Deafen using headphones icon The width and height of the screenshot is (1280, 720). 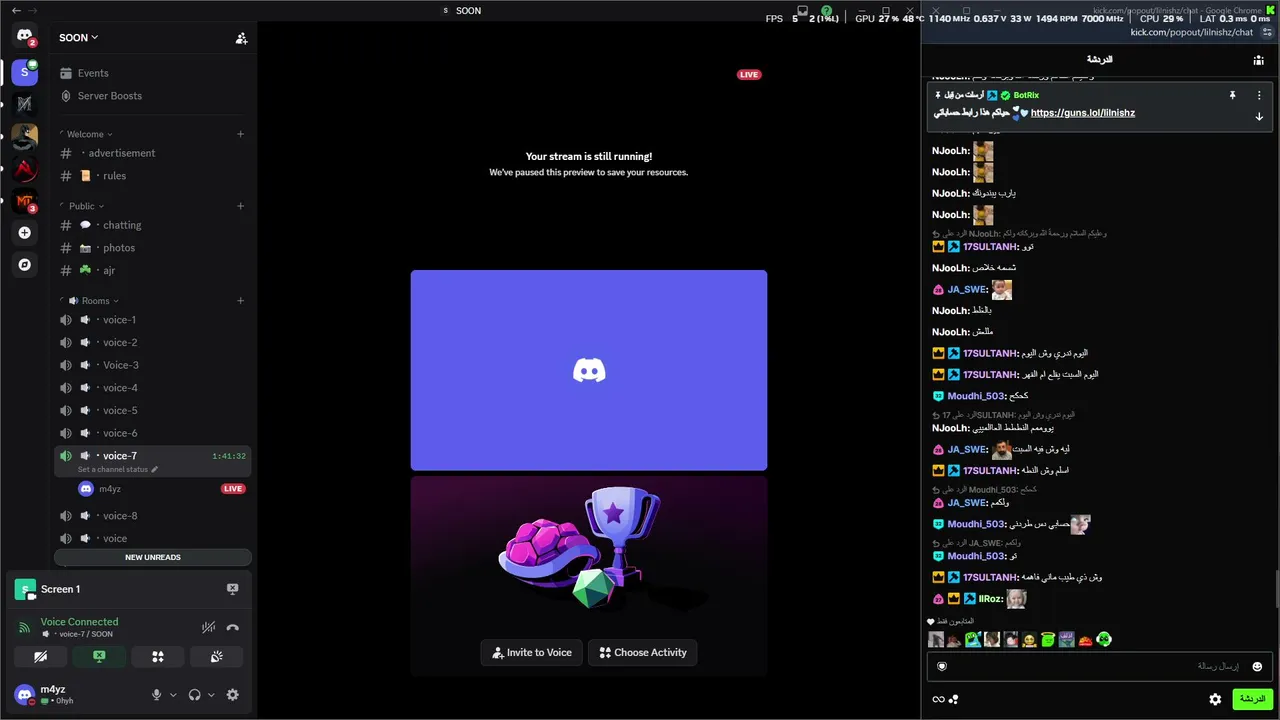(x=194, y=695)
